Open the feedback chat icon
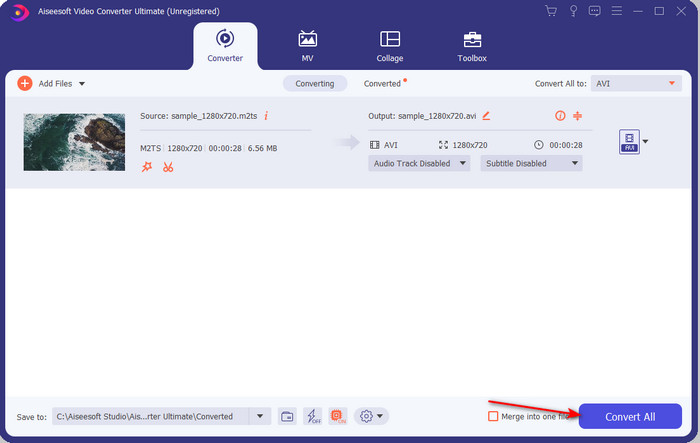 tap(594, 11)
